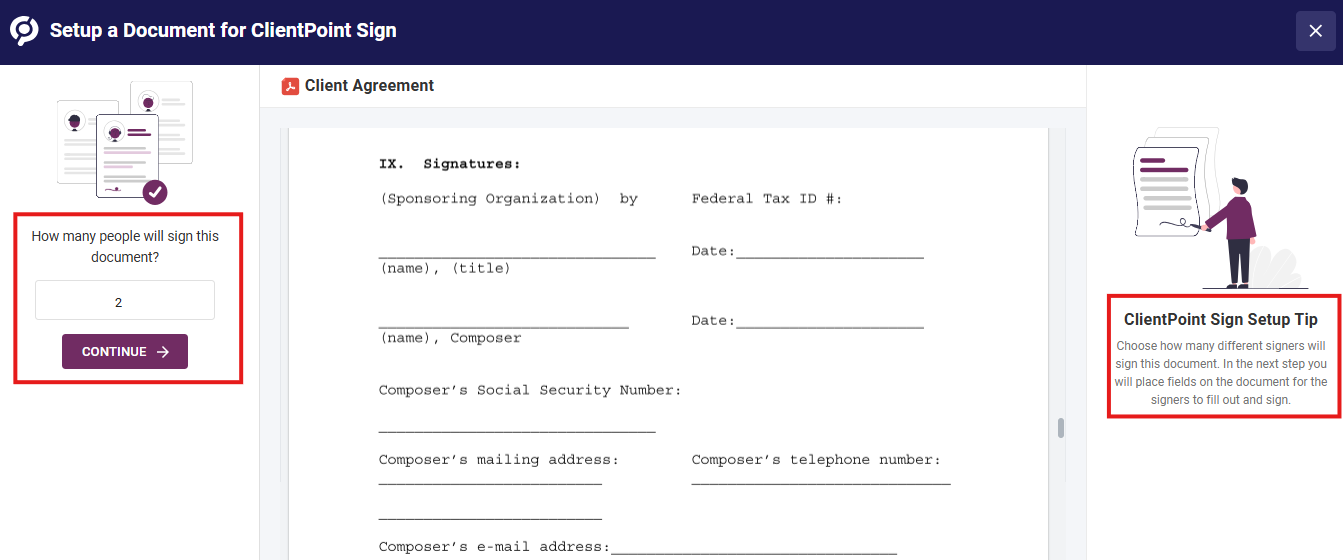The width and height of the screenshot is (1343, 560).
Task: Click the red PDF icon beside Client Agreement
Action: tap(291, 86)
